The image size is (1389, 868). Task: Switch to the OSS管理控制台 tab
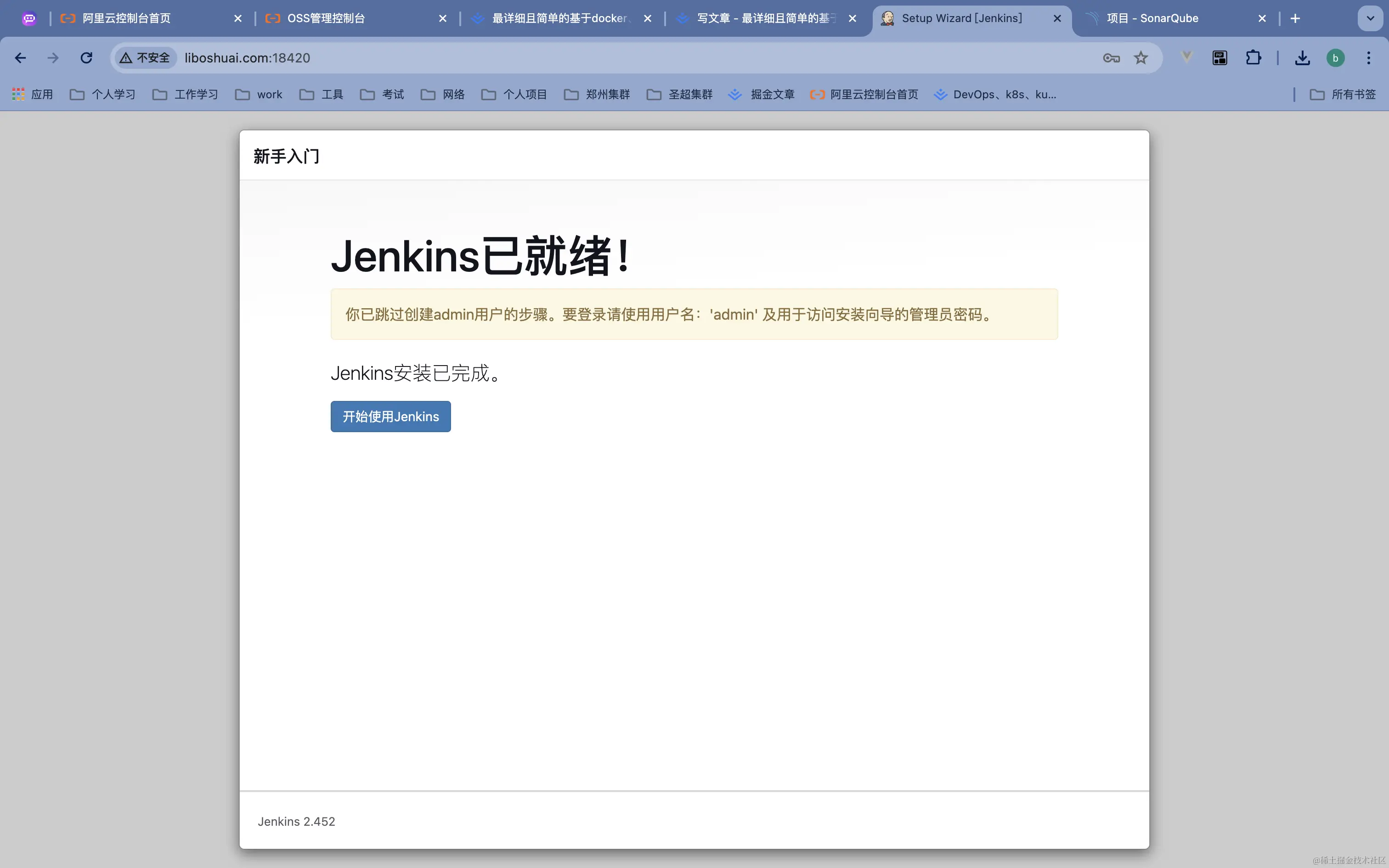(x=326, y=18)
